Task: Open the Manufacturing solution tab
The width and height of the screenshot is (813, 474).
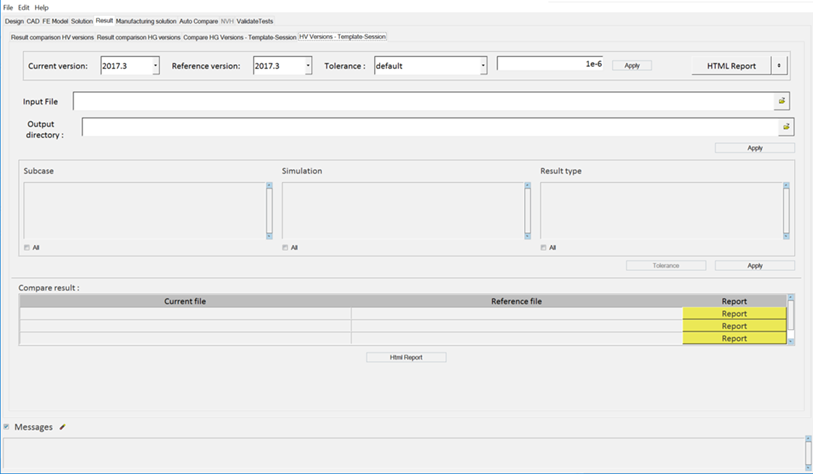Action: pyautogui.click(x=146, y=21)
